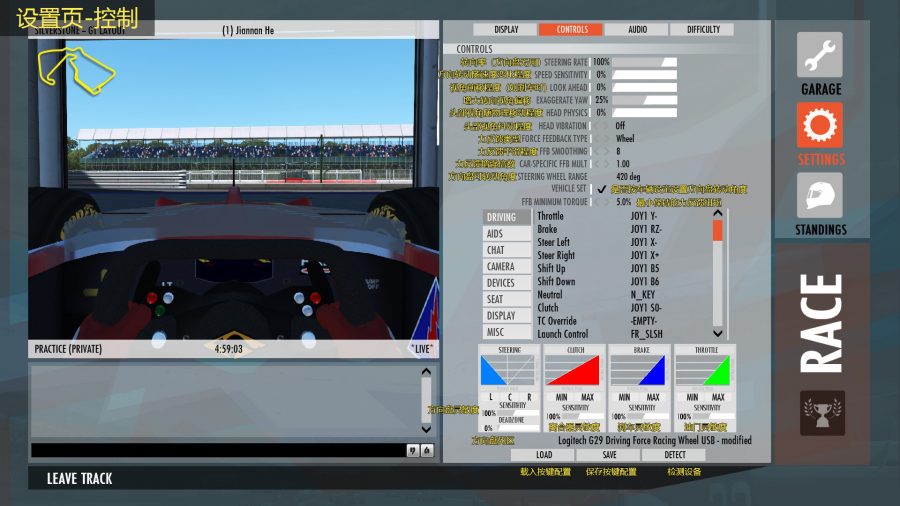900x506 pixels.
Task: Select the Brake JOY1 RZ- mapping row
Action: click(622, 229)
